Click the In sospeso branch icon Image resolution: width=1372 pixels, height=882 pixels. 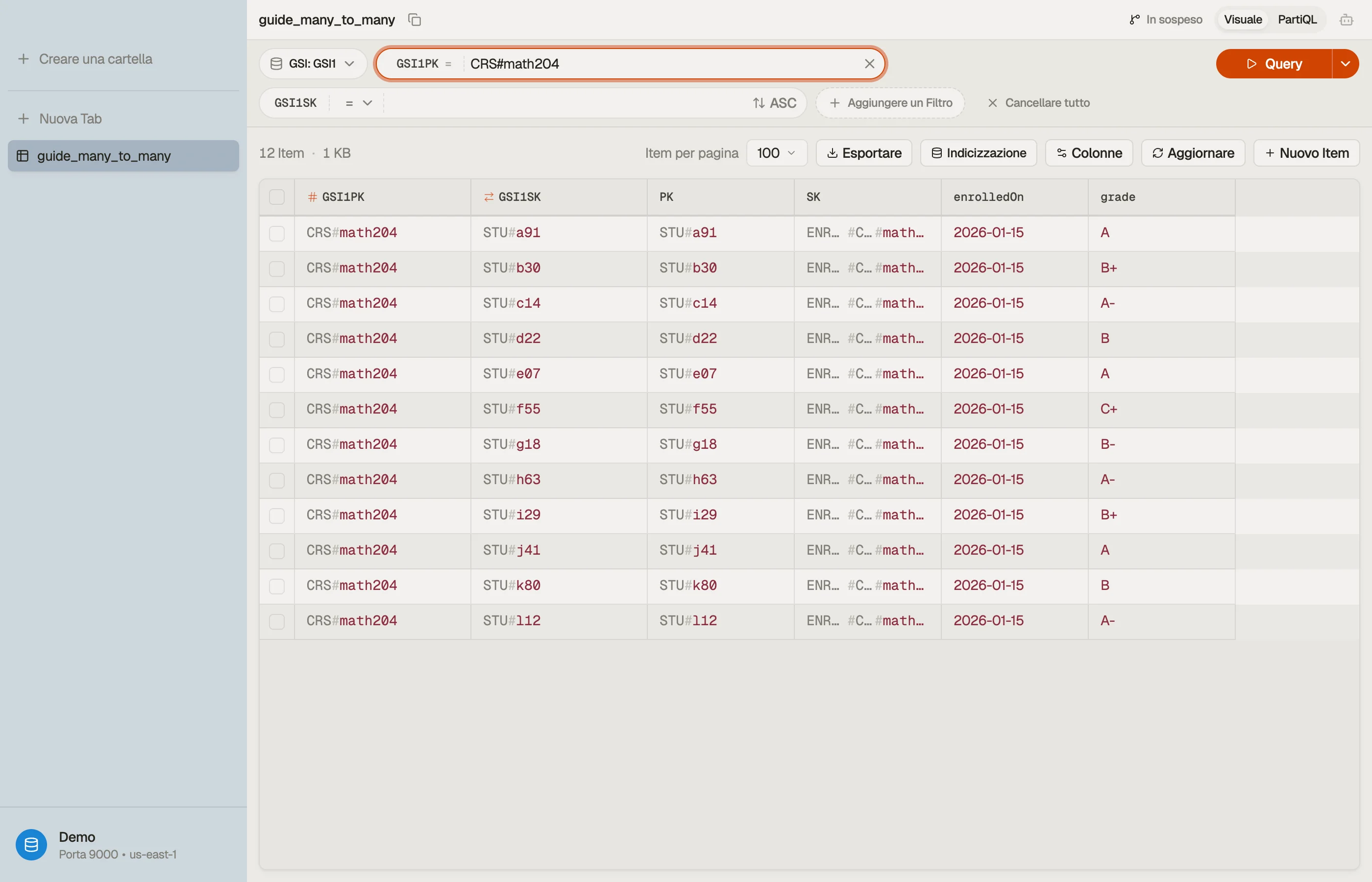point(1134,20)
